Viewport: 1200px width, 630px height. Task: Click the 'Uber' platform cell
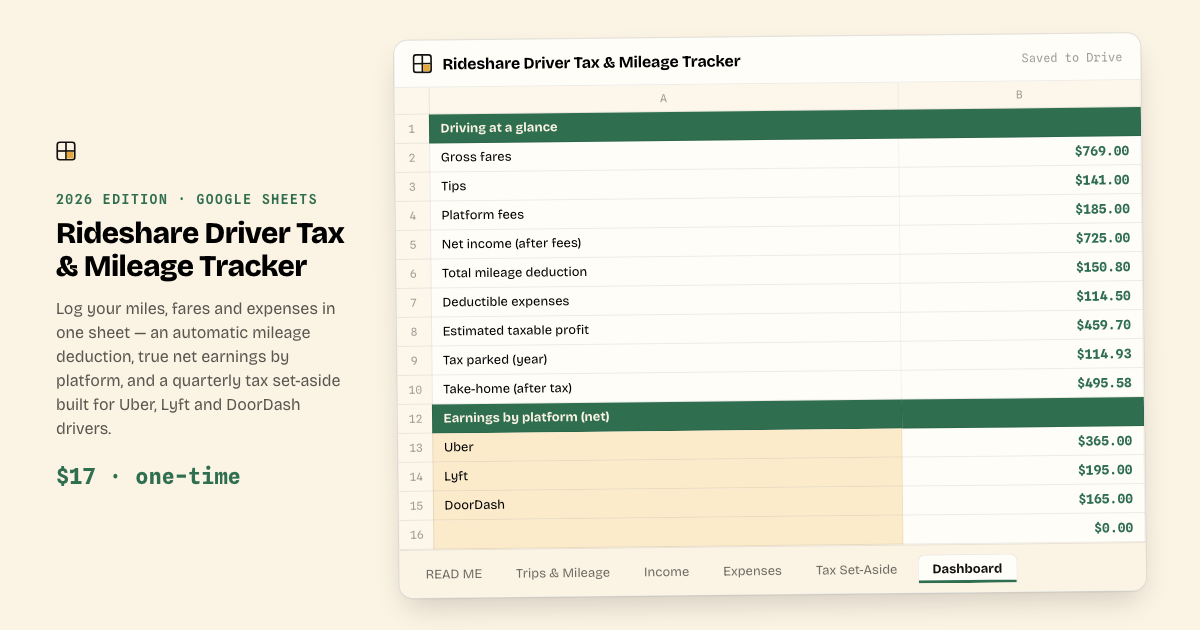click(668, 446)
